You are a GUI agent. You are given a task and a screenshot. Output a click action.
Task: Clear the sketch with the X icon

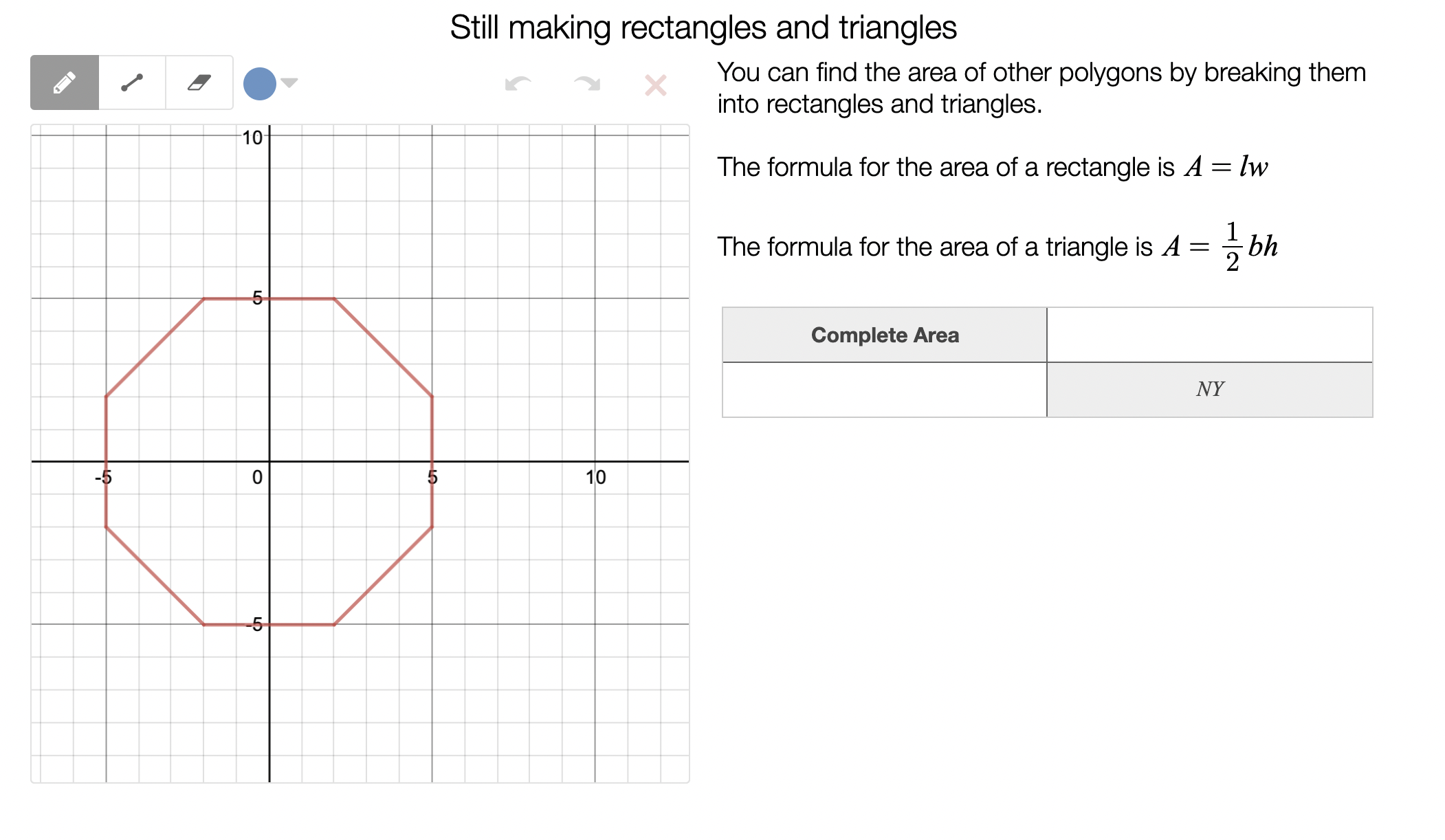click(655, 85)
